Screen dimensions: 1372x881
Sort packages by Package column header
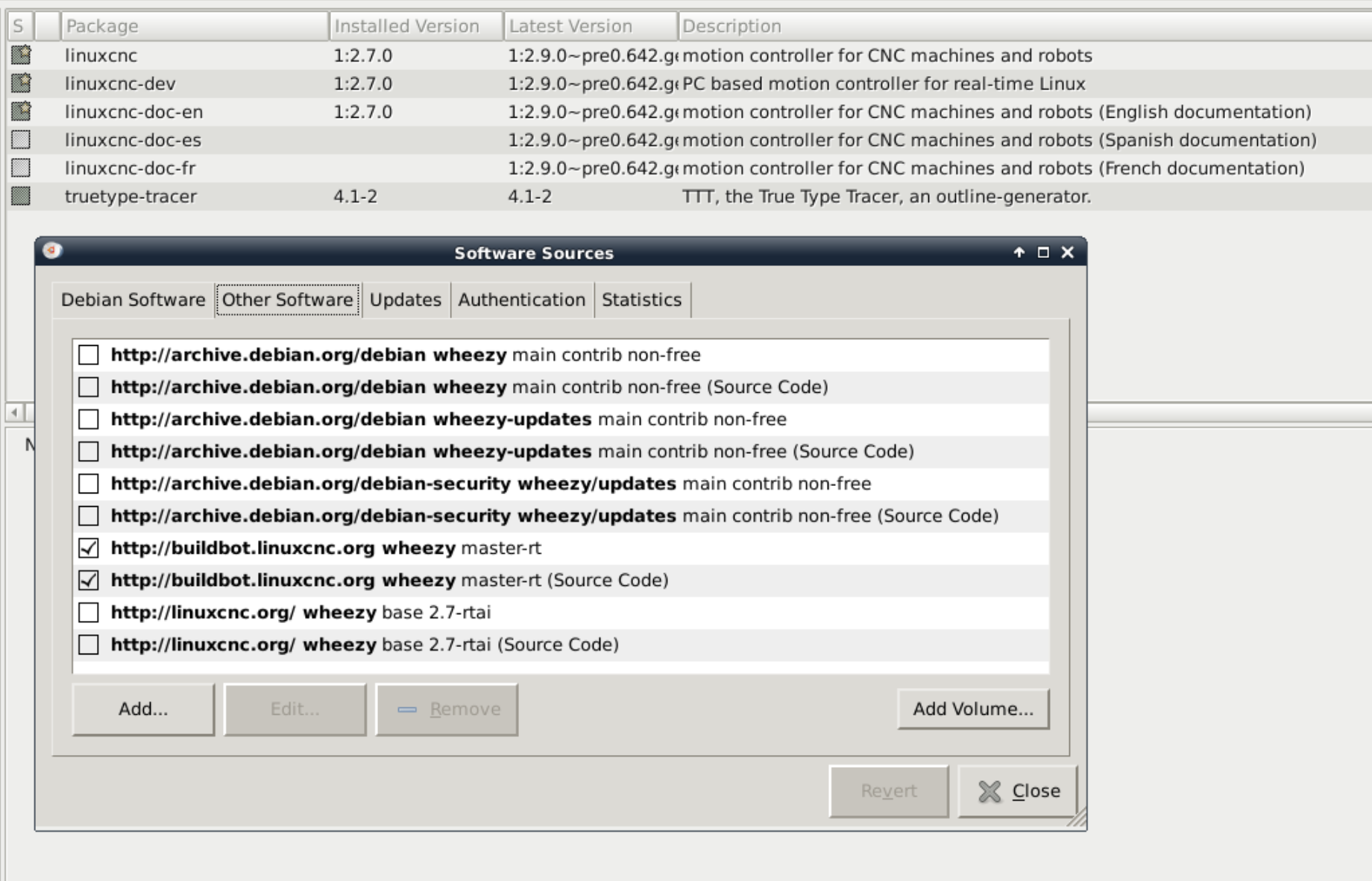click(x=195, y=26)
